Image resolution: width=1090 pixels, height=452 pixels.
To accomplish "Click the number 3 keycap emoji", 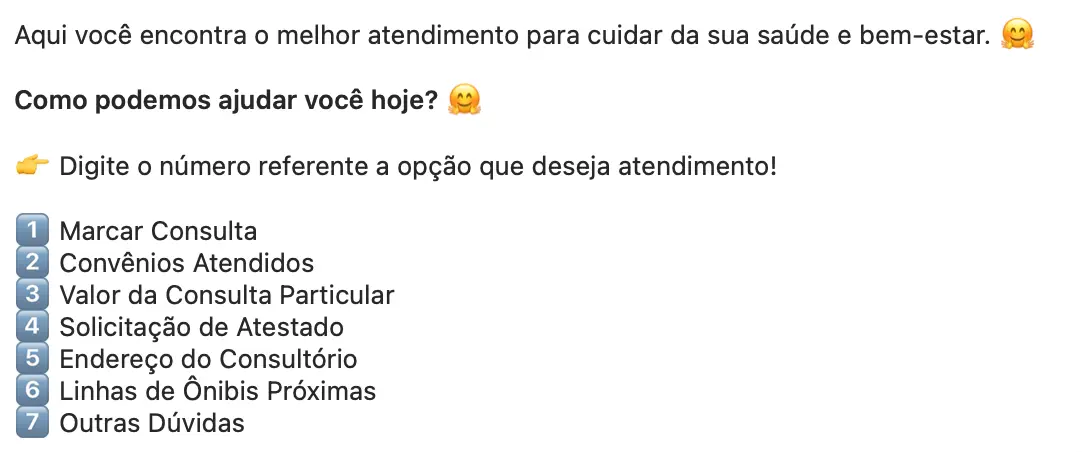I will pyautogui.click(x=32, y=294).
